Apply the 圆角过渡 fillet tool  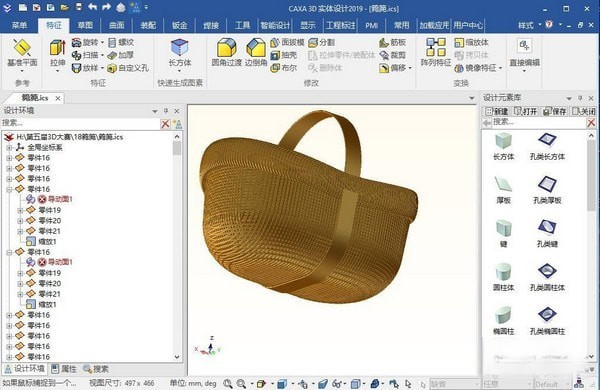tap(227, 52)
